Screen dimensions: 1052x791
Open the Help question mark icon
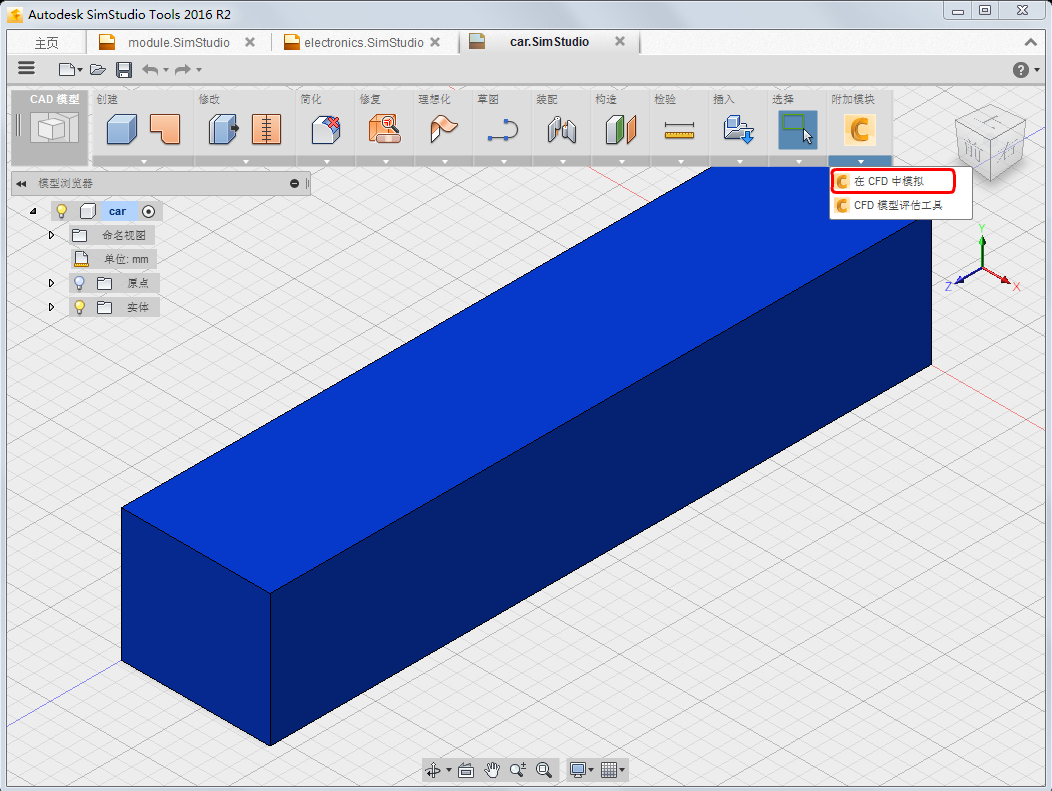pyautogui.click(x=1020, y=70)
